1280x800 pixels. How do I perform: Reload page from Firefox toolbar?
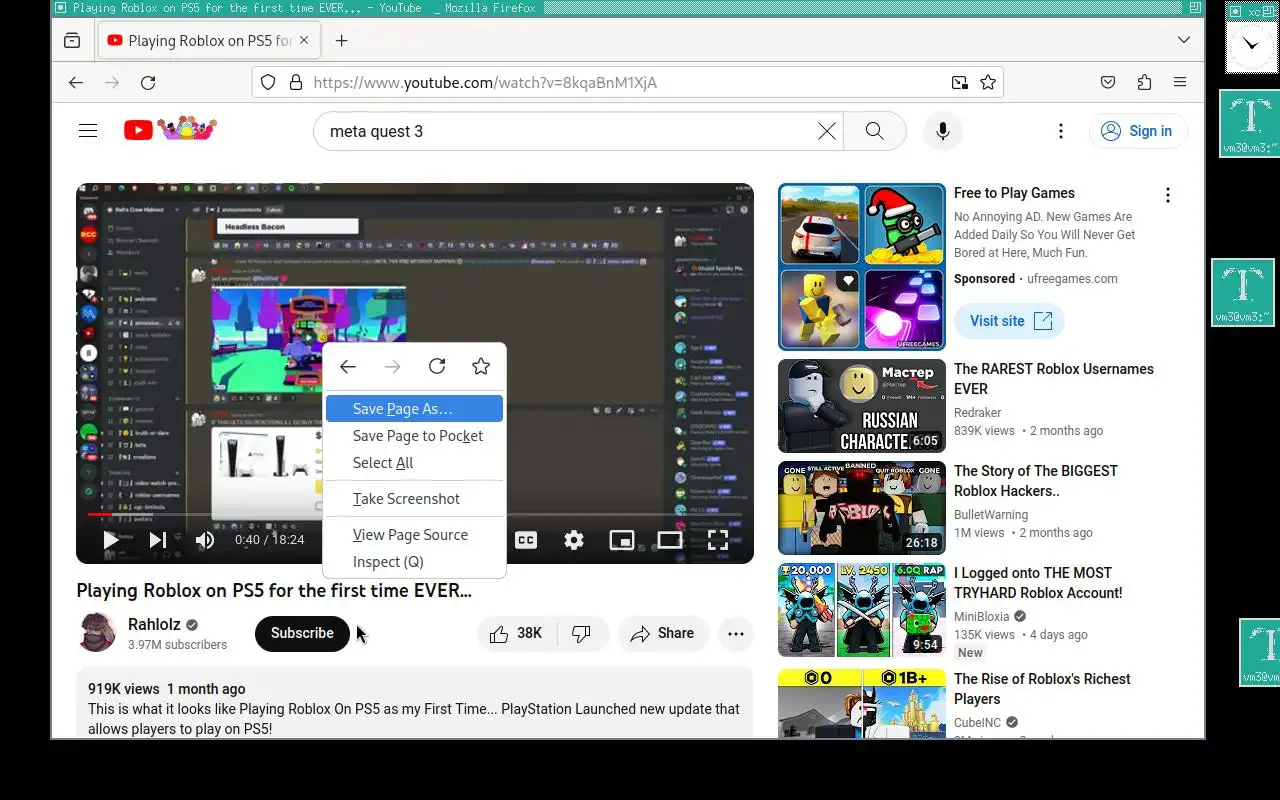(148, 83)
